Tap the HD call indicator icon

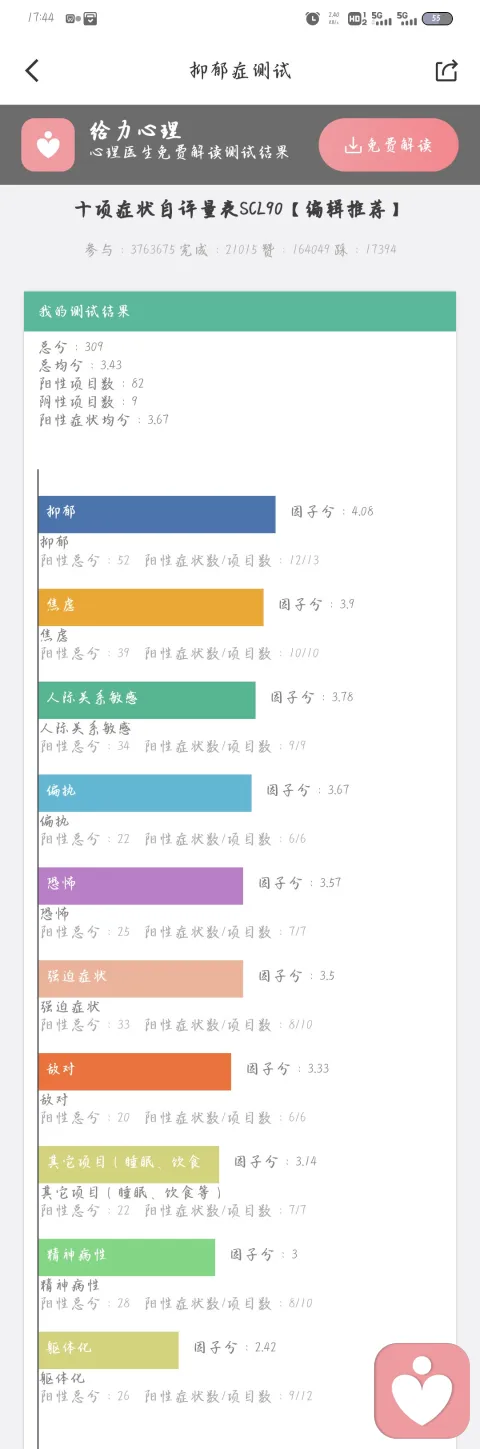coord(357,18)
